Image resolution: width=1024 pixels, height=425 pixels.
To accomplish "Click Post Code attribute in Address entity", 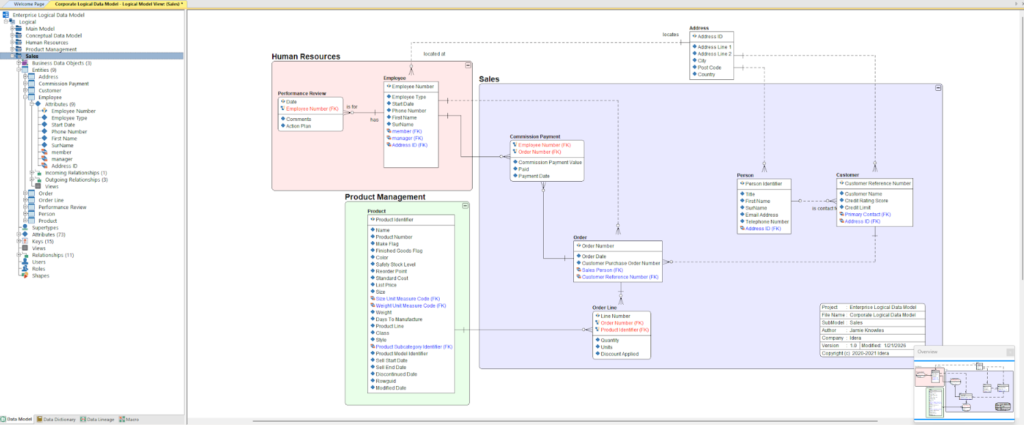I will [x=709, y=67].
